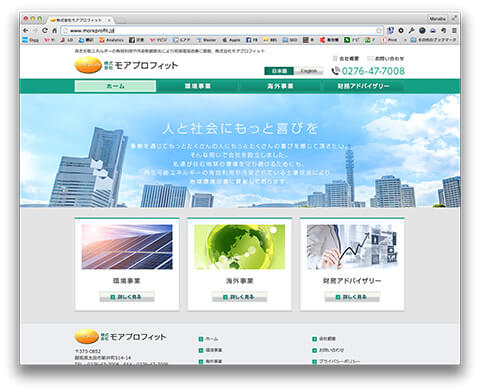The image size is (480, 392).
Task: Reload the page with the refresh icon
Action: coord(45,30)
